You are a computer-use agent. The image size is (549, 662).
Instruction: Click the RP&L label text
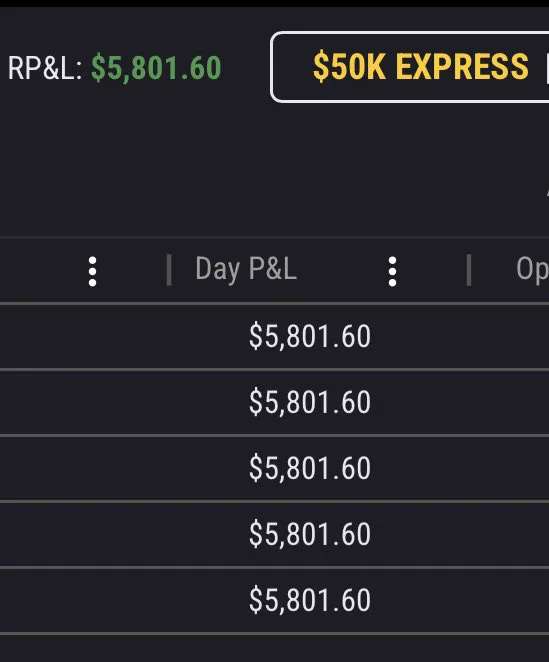click(x=45, y=68)
